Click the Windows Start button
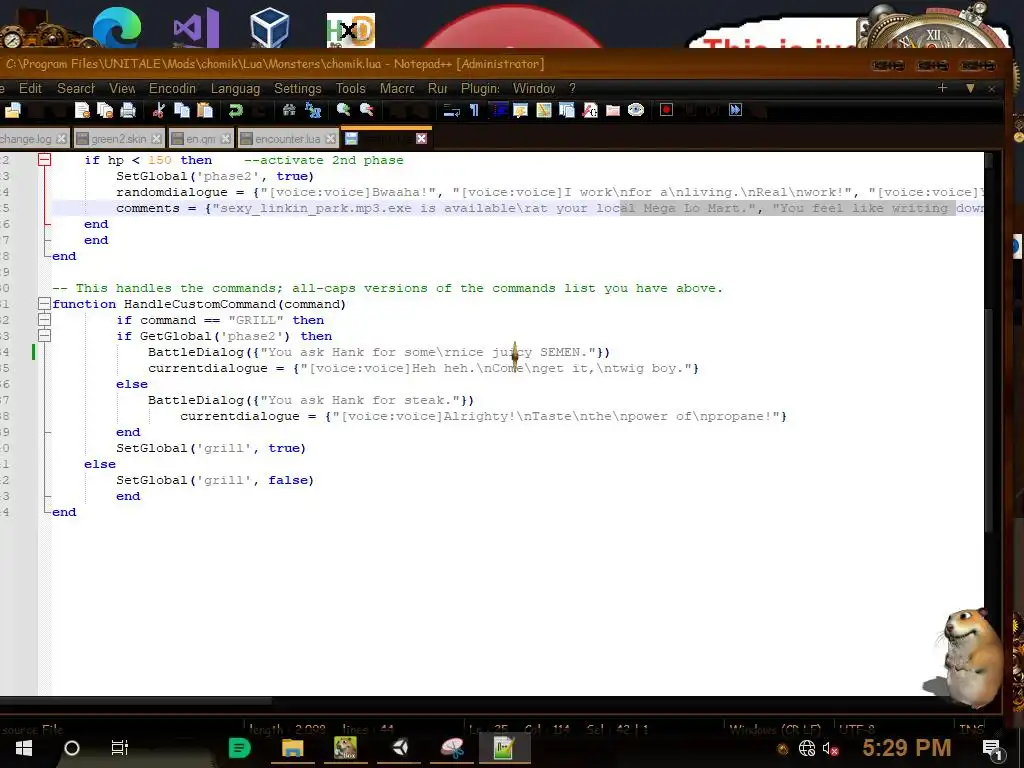This screenshot has height=768, width=1024. click(24, 748)
